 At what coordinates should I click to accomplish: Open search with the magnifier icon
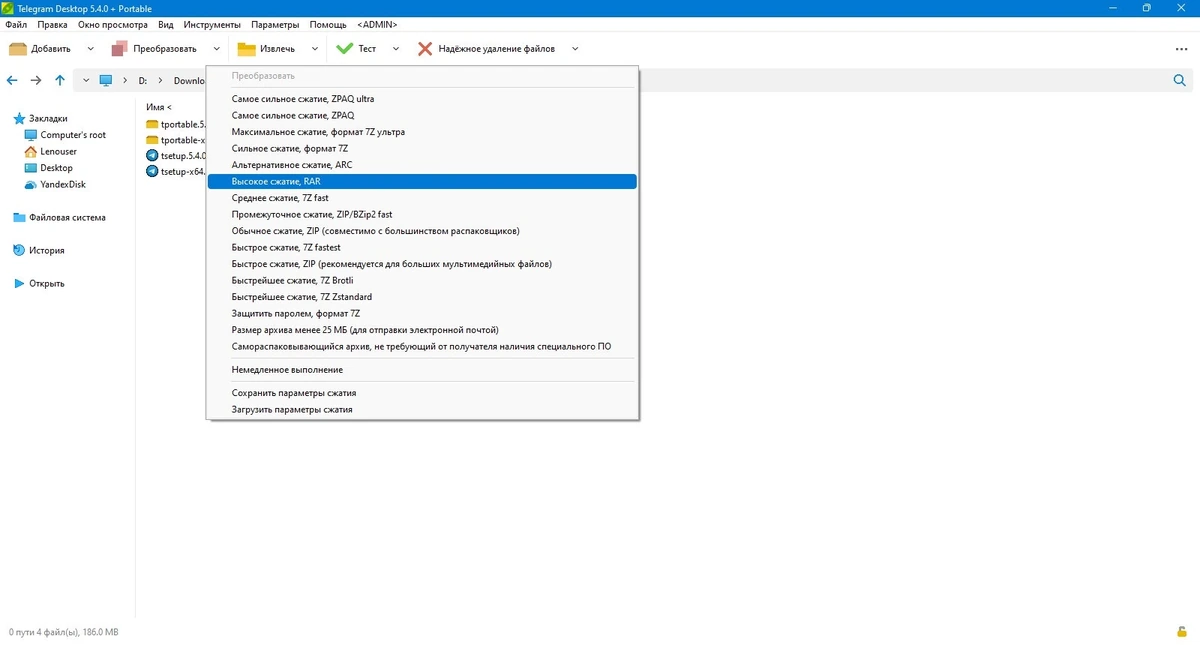click(1179, 80)
